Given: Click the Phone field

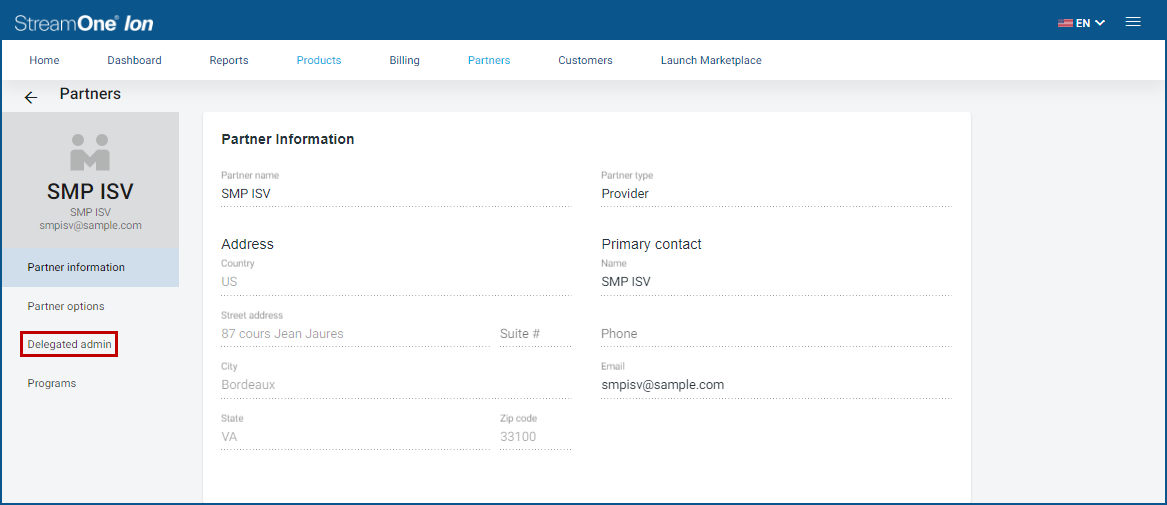Looking at the screenshot, I should point(776,334).
